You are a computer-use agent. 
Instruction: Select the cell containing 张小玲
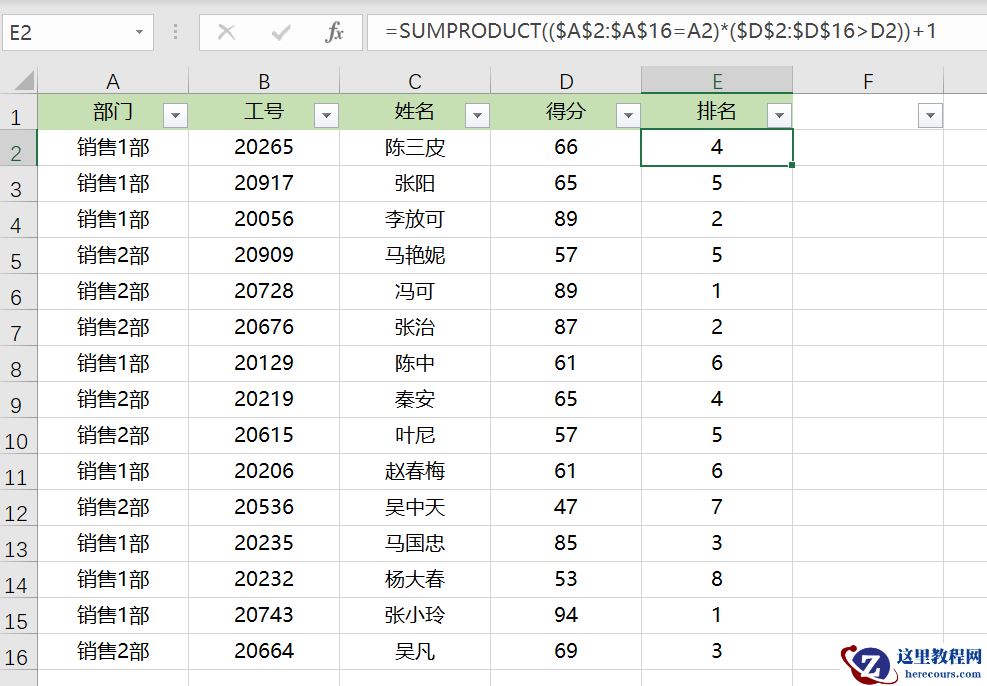(x=415, y=616)
